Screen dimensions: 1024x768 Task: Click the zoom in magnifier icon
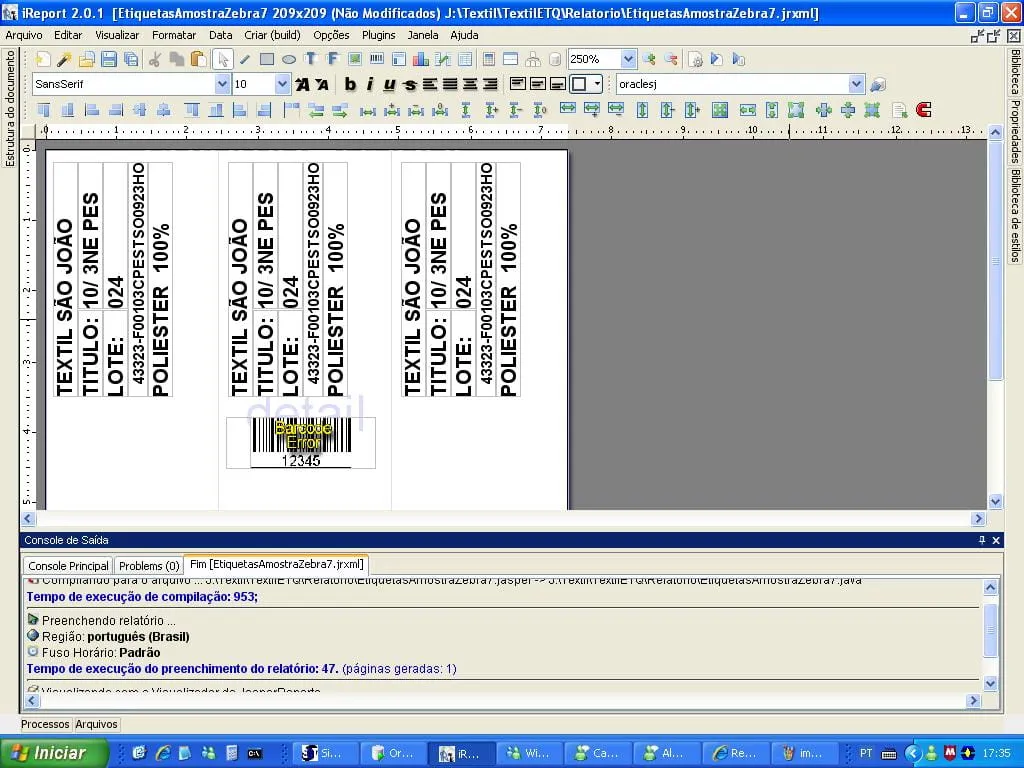(648, 59)
